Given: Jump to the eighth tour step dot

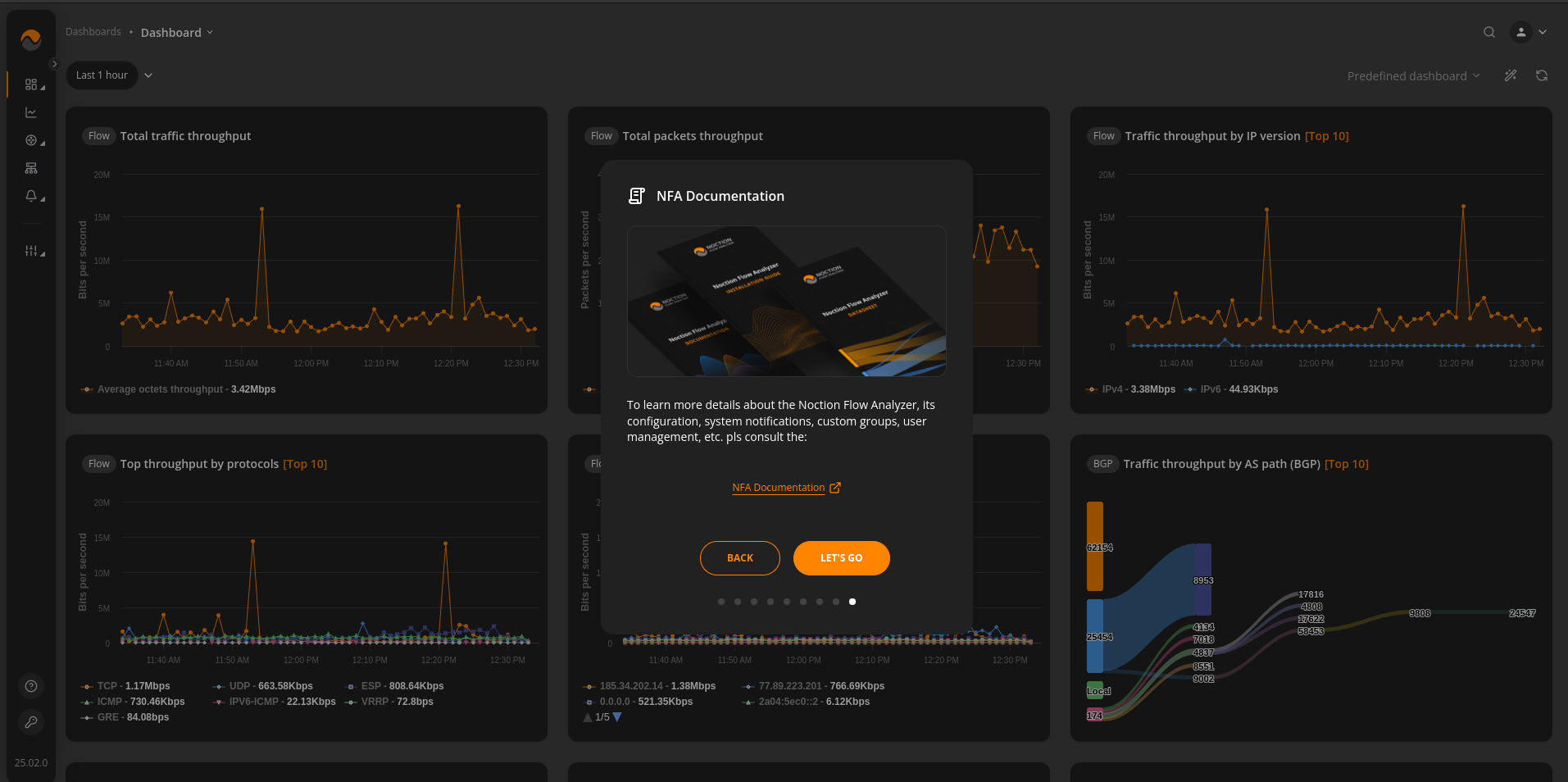Looking at the screenshot, I should 836,602.
